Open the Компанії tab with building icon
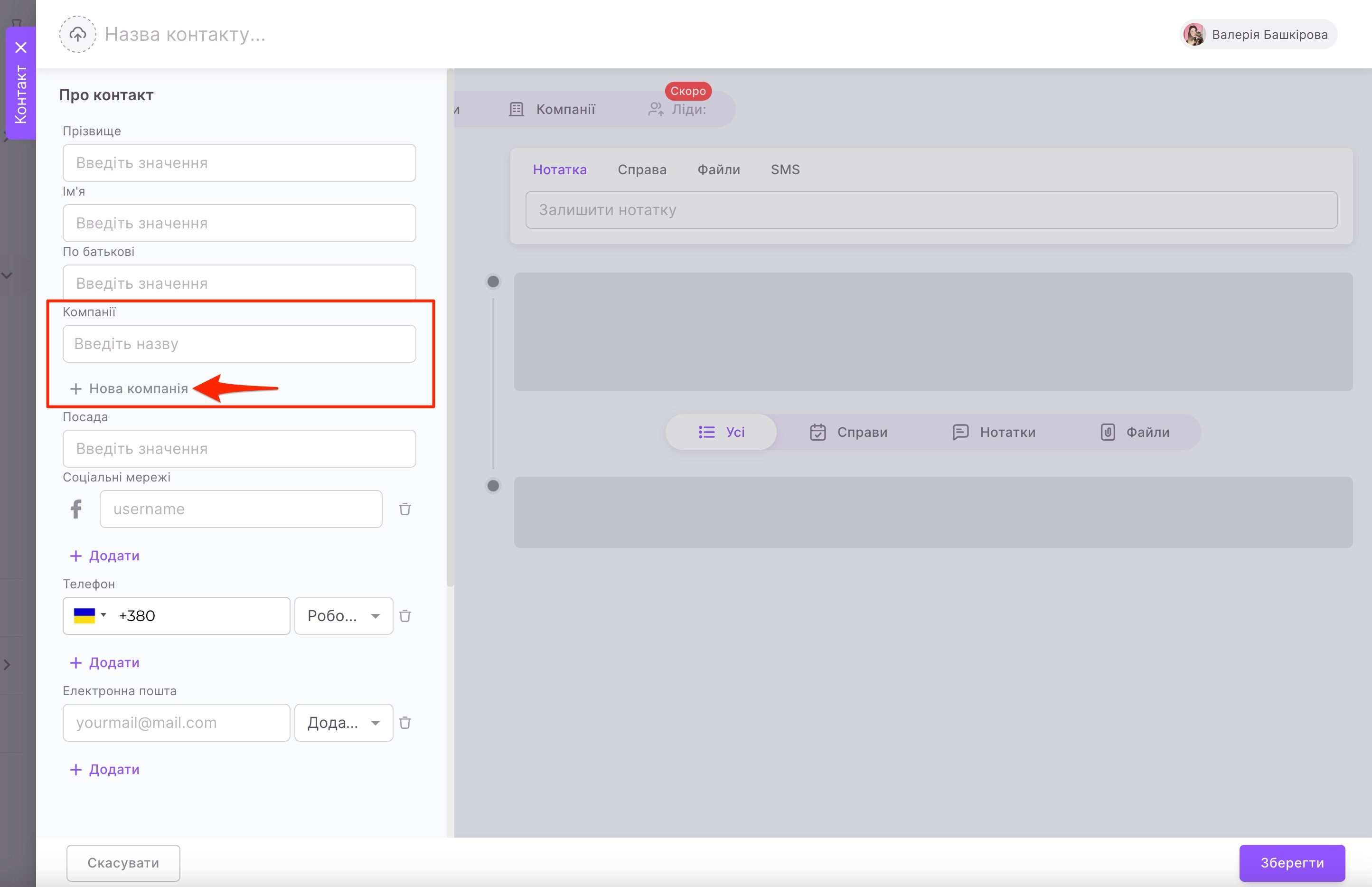Viewport: 1372px width, 887px height. [552, 109]
